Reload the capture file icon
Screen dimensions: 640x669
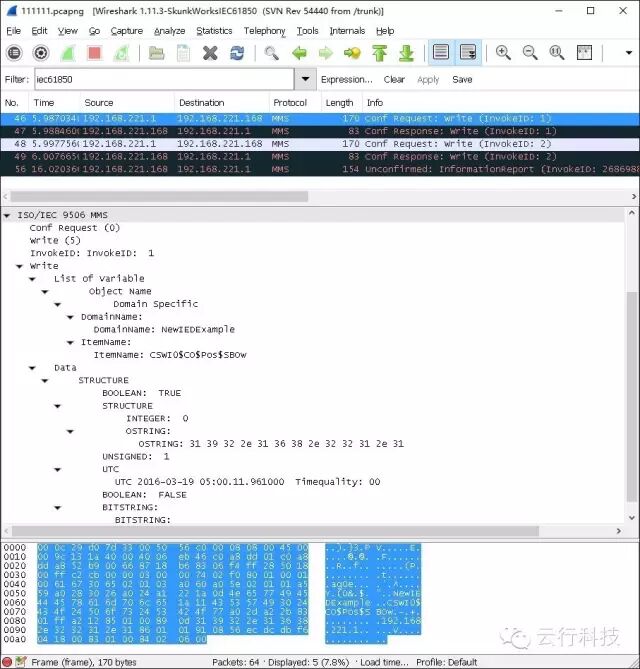click(x=237, y=53)
